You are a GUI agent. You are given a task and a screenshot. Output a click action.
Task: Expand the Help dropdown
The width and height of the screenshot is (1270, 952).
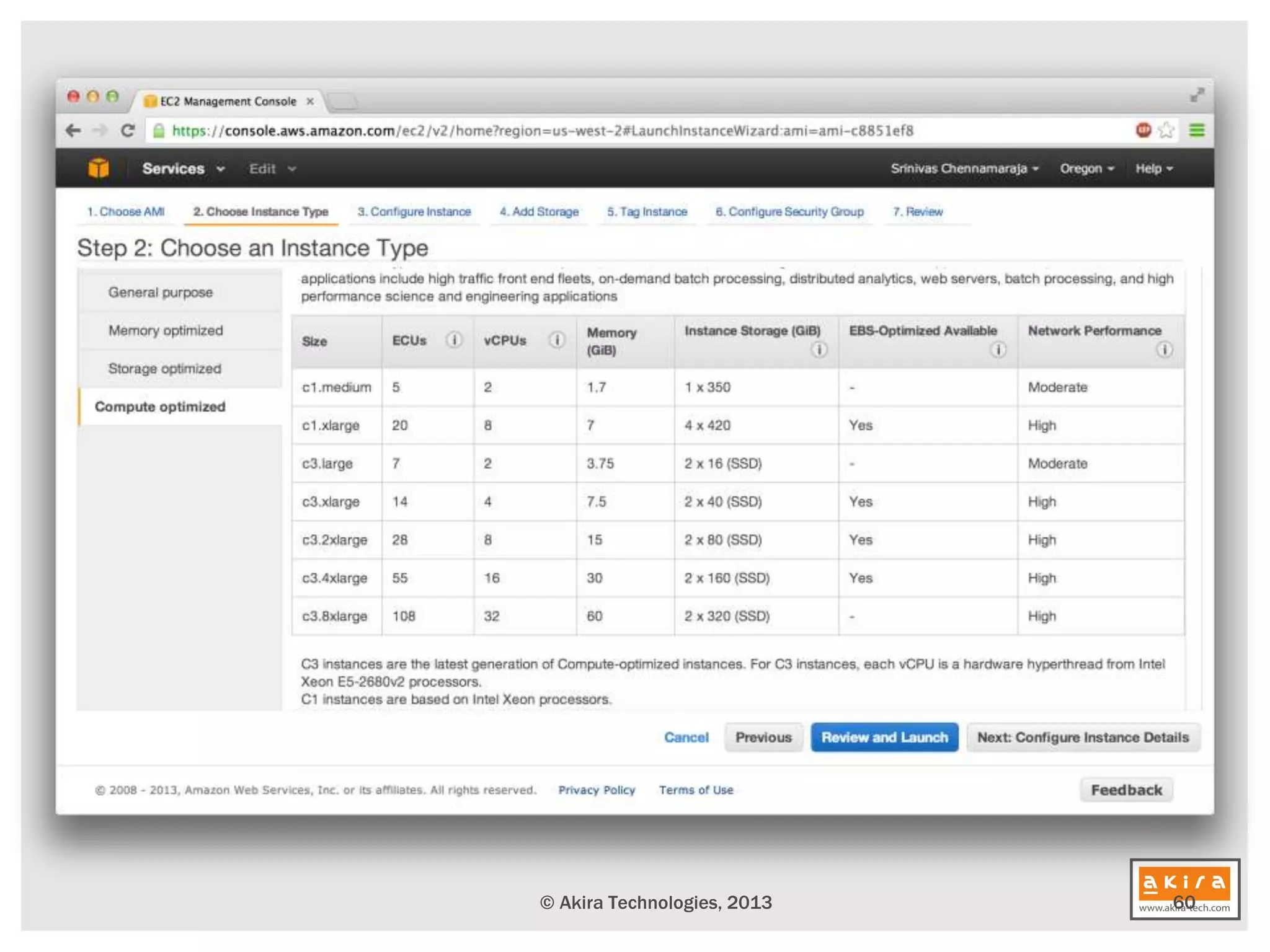point(1153,169)
